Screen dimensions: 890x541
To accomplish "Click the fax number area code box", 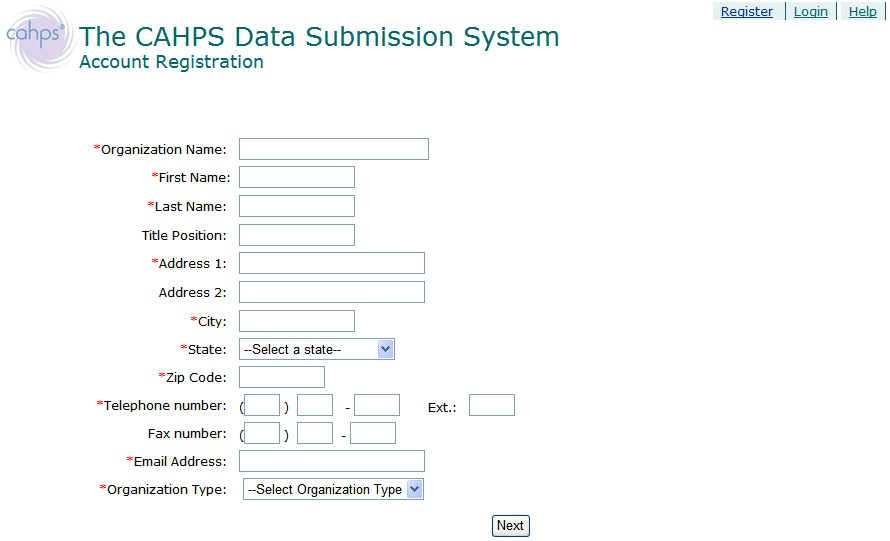I will [x=262, y=433].
